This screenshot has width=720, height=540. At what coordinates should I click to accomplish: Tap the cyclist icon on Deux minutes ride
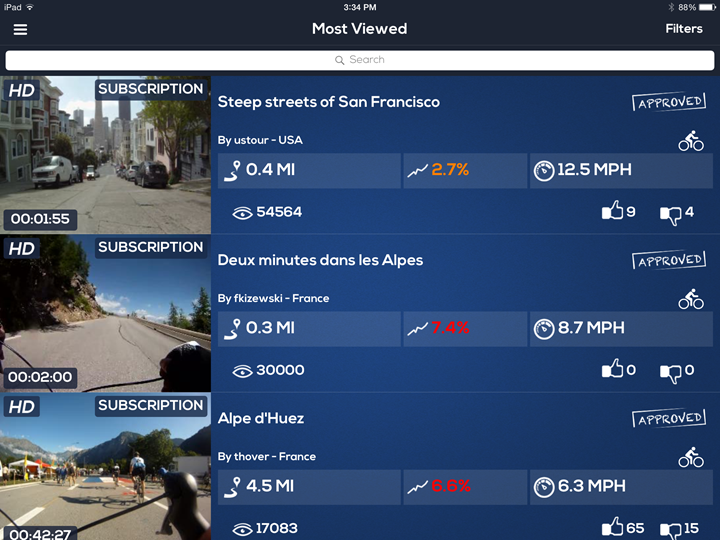691,299
